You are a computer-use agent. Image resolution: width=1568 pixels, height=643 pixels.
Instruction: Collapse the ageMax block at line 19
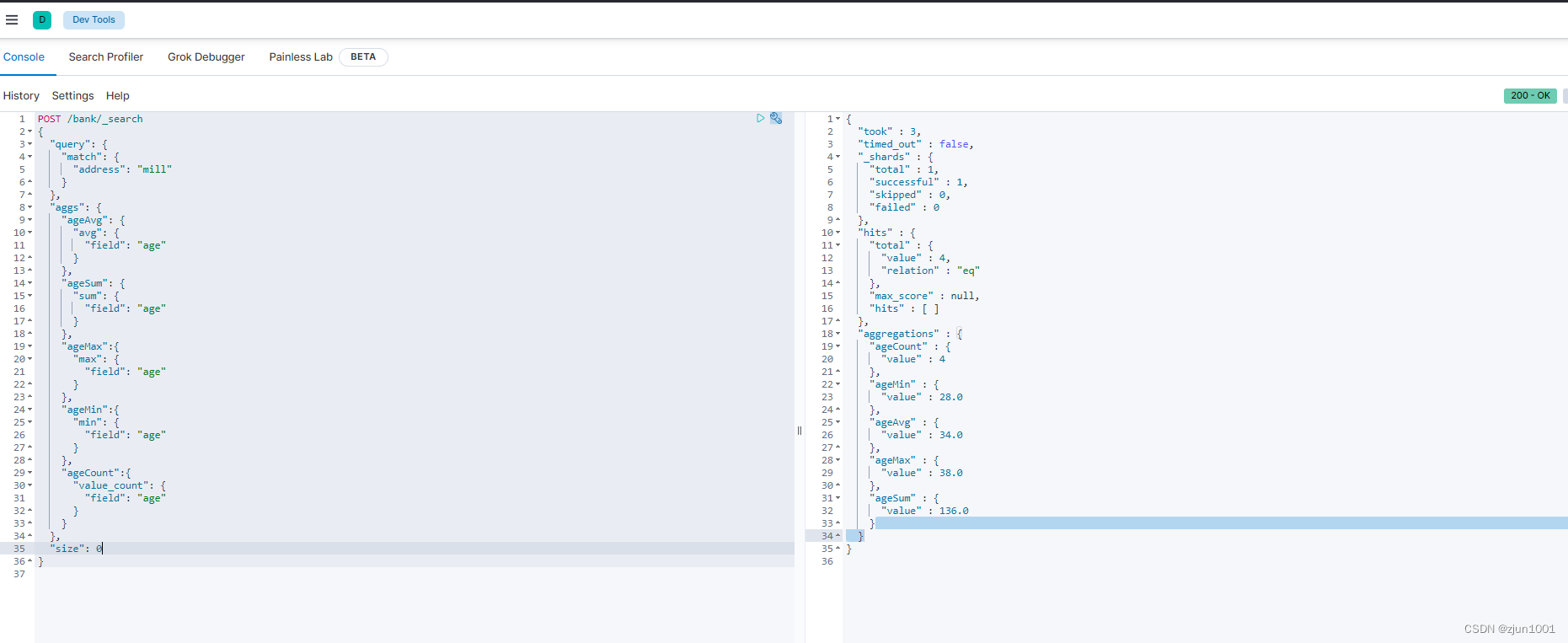30,346
